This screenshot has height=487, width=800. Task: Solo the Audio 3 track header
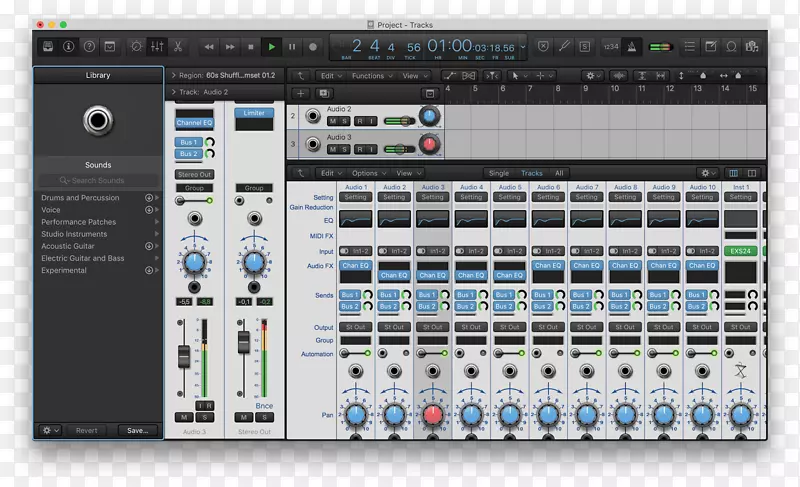(345, 149)
